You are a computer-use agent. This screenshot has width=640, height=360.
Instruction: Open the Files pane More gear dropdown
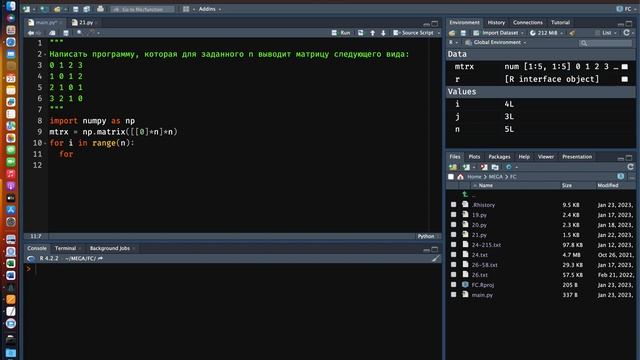coord(511,167)
